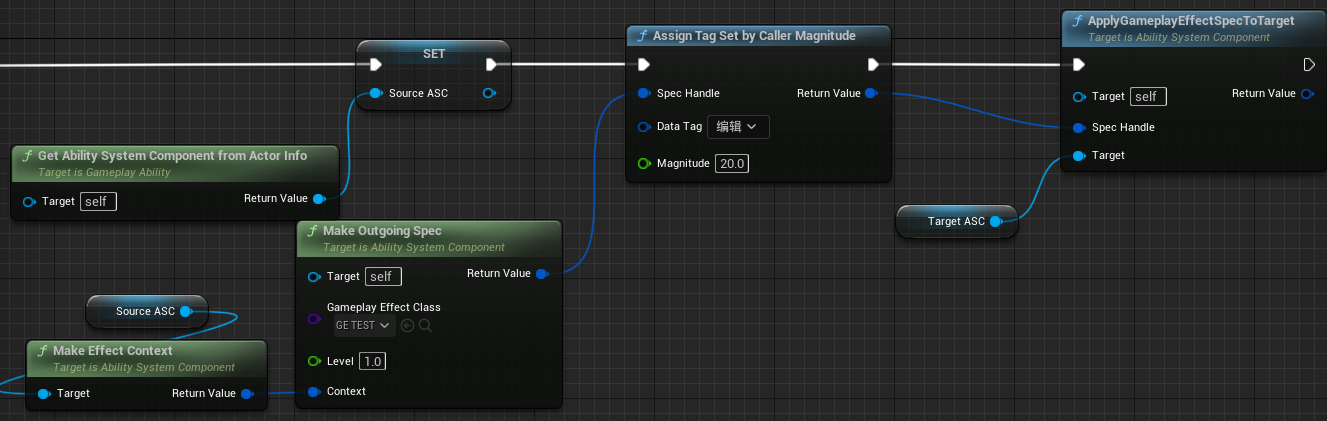The height and width of the screenshot is (421, 1327).
Task: Select Get Ability System Component from Actor Info title
Action: point(172,156)
